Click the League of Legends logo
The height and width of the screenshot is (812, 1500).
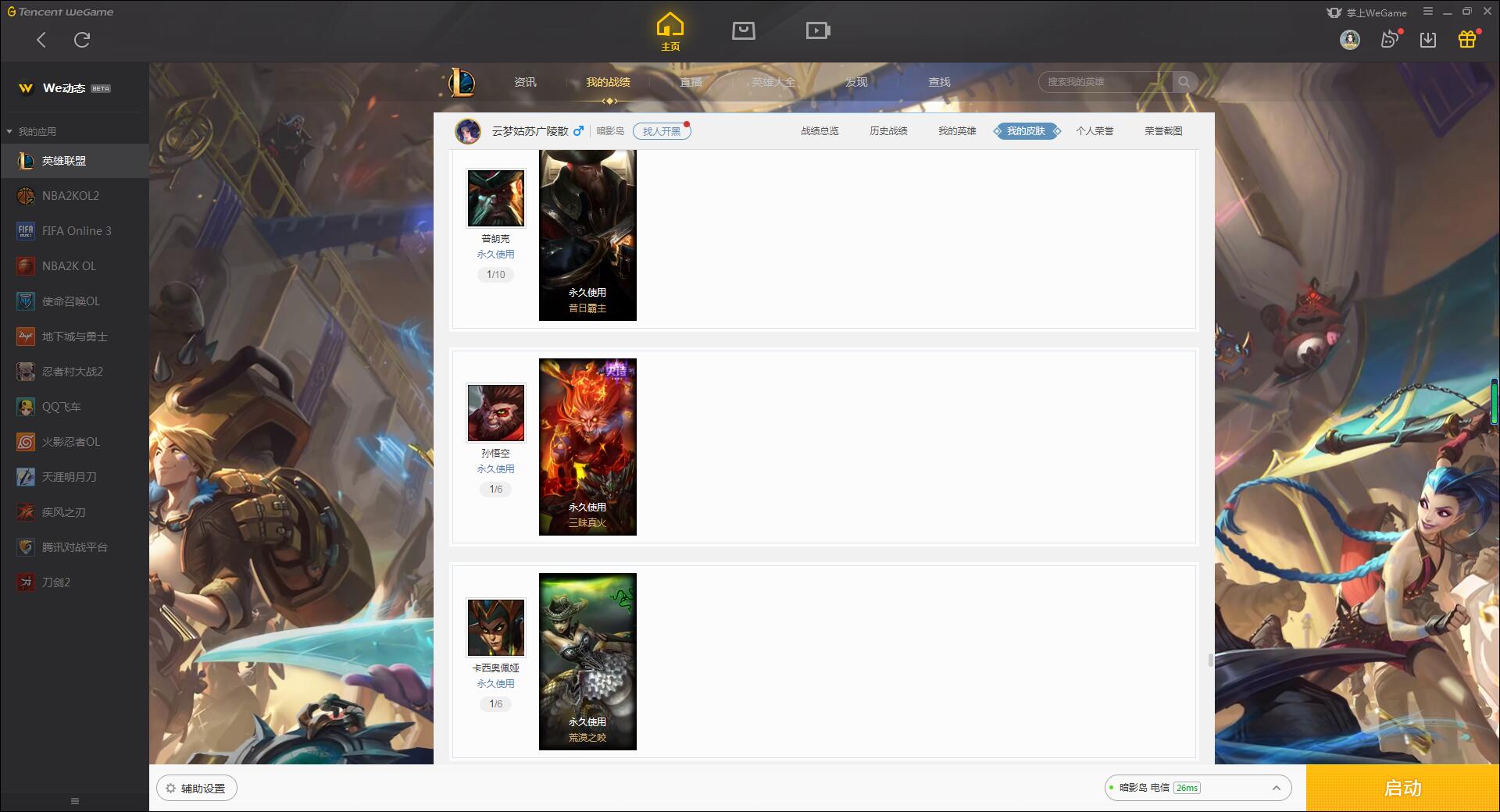[462, 82]
